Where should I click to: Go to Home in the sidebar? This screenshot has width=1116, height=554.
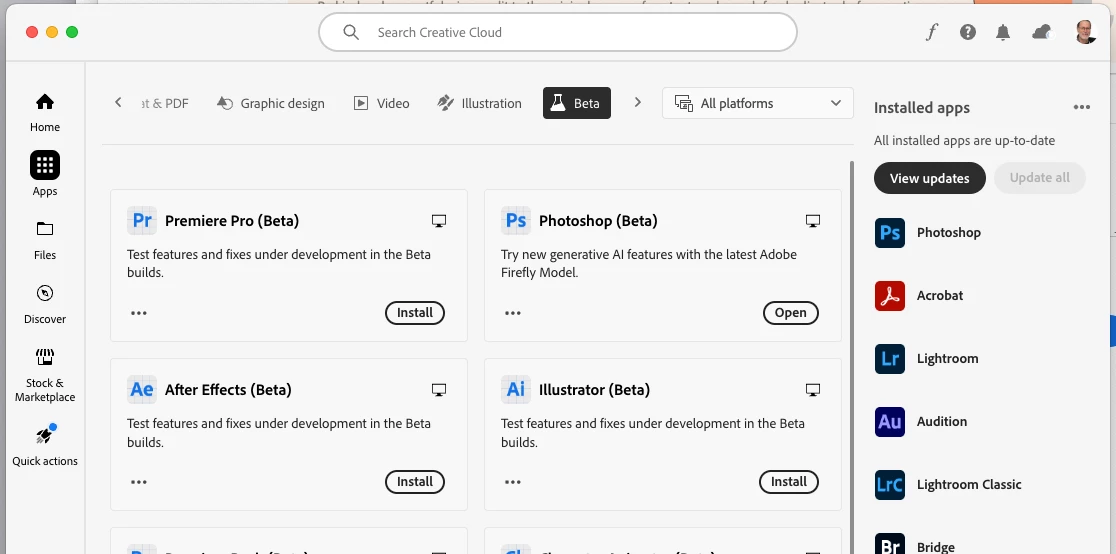point(45,111)
